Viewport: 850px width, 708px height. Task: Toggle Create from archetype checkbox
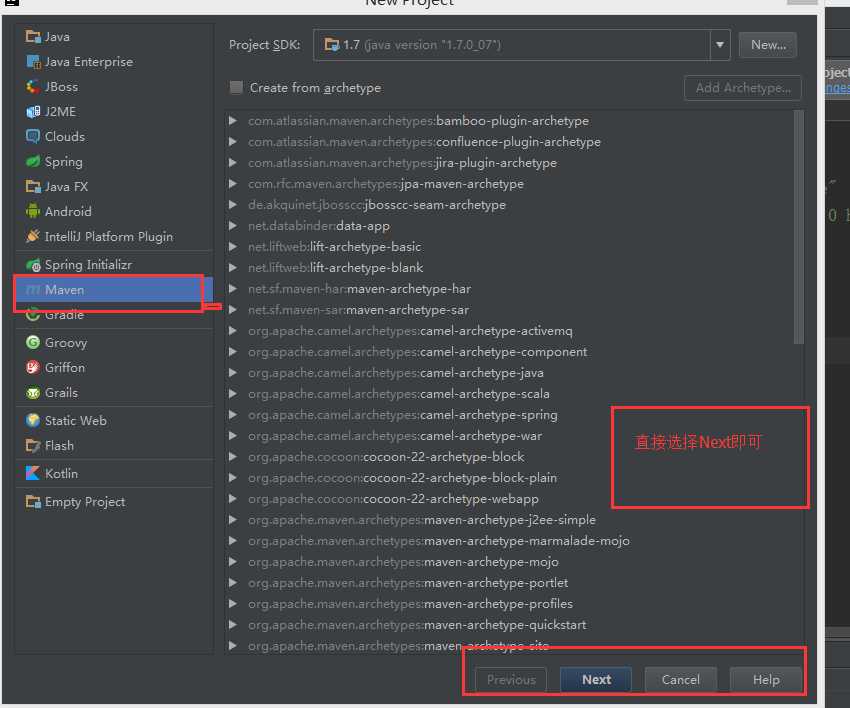click(236, 87)
